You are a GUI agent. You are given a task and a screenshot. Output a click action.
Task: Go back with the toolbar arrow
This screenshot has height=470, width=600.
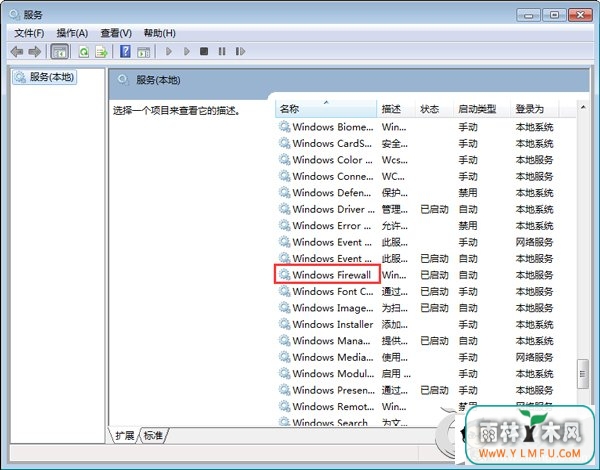point(17,51)
